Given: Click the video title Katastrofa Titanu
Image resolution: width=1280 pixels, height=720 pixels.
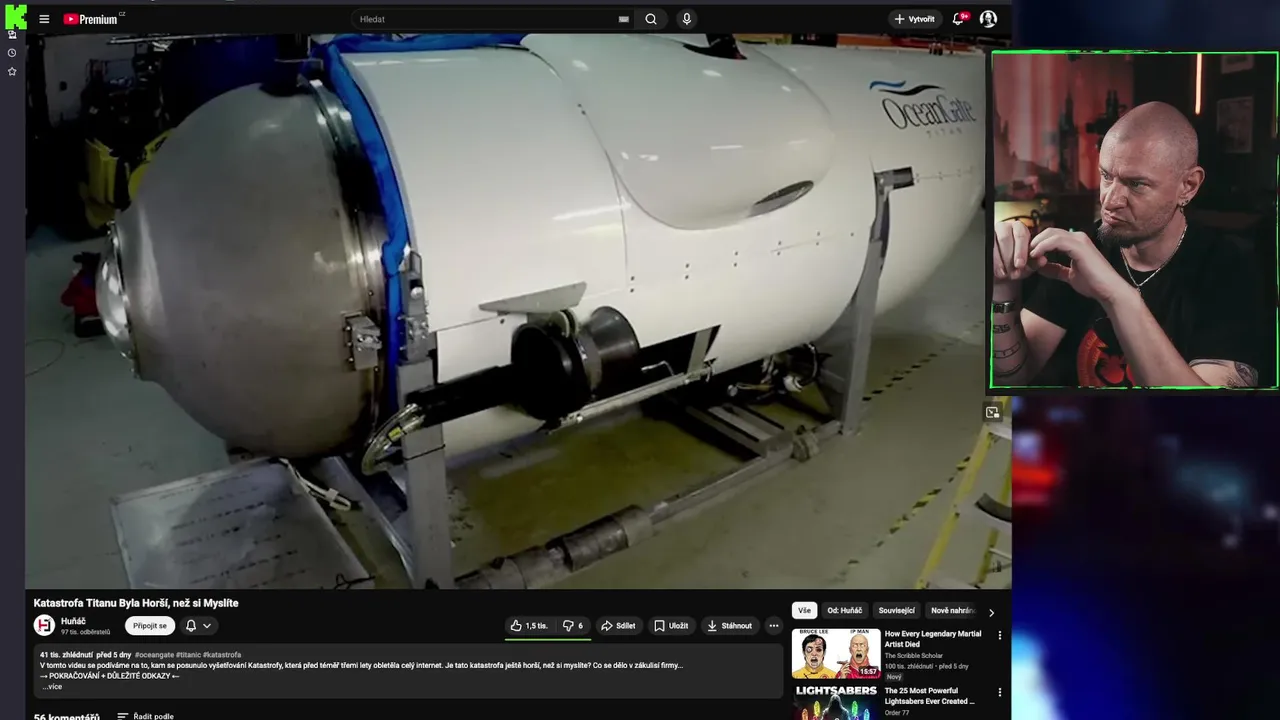Looking at the screenshot, I should click(x=136, y=603).
